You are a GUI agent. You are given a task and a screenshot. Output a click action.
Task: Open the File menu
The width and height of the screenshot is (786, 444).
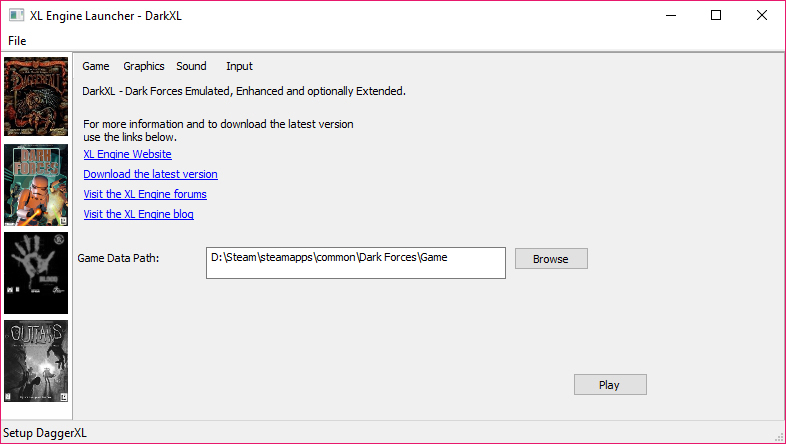click(x=17, y=41)
